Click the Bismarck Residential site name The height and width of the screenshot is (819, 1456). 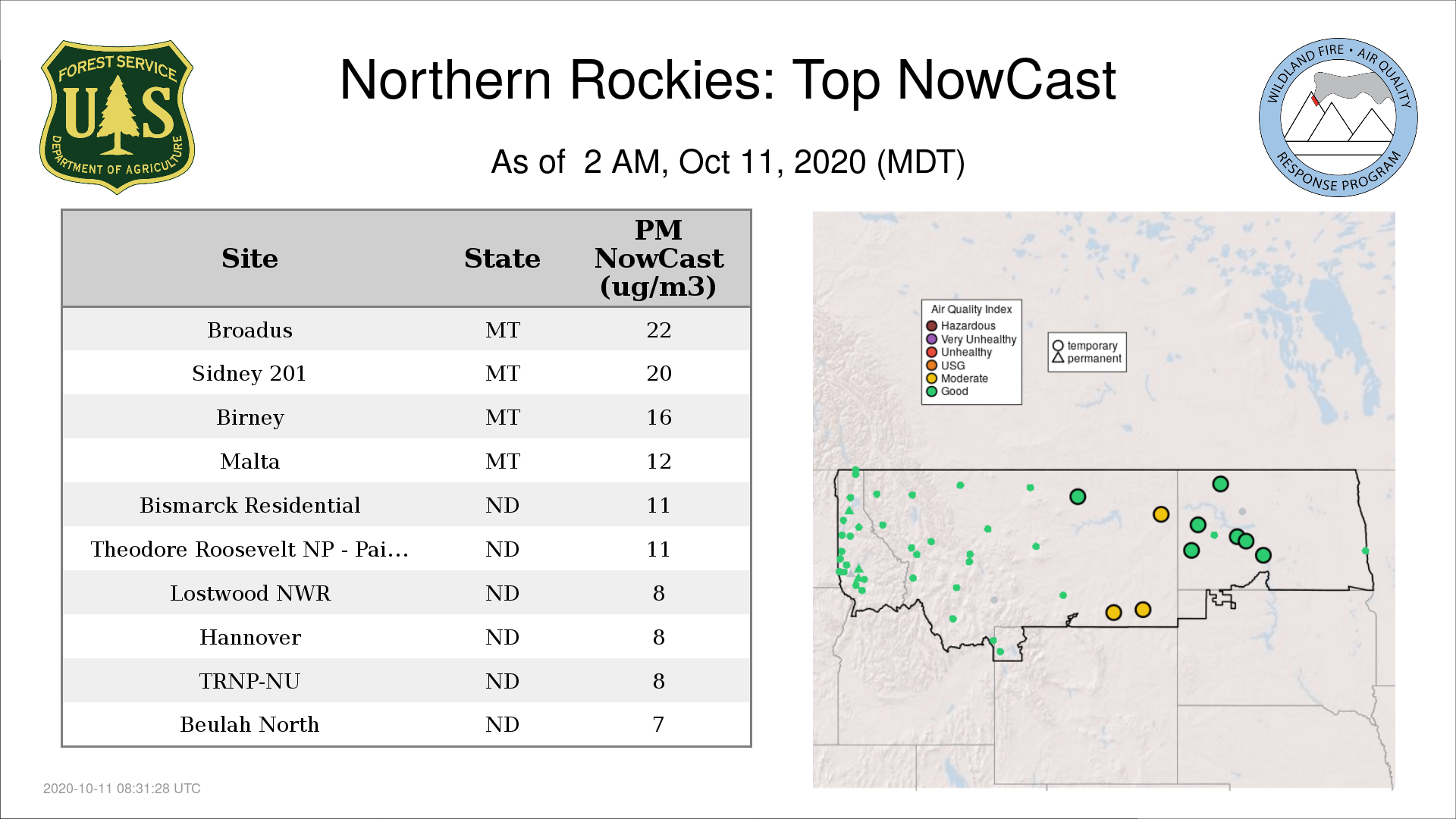[249, 506]
